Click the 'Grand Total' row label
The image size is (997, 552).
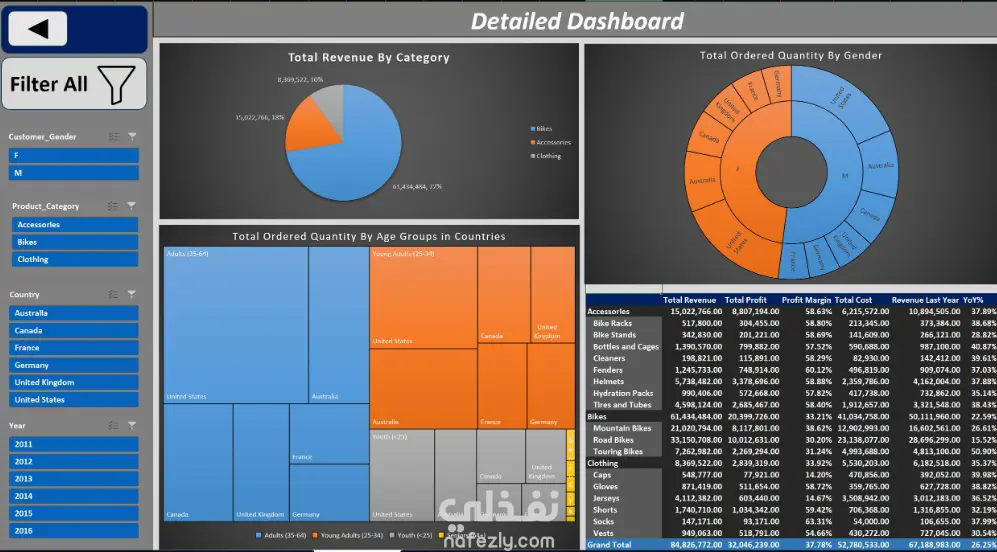609,545
